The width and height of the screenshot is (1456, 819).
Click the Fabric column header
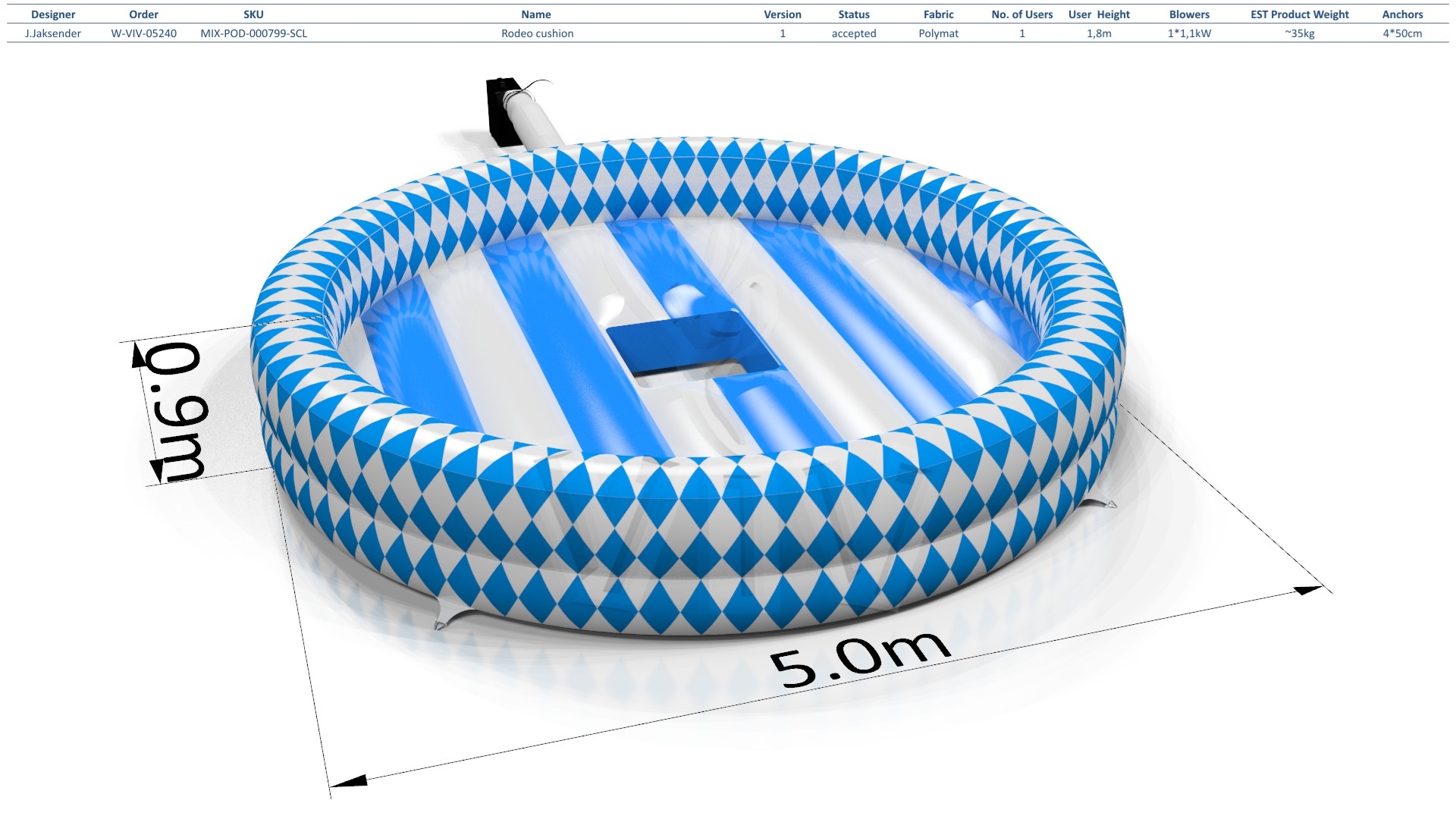coord(939,14)
